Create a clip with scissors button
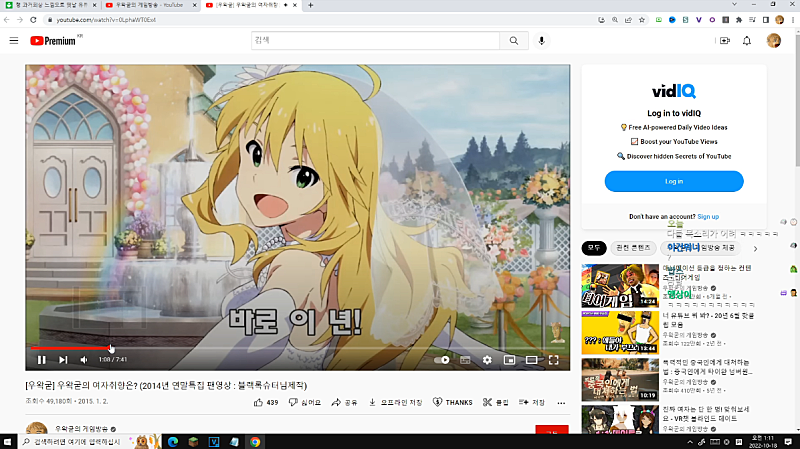 click(x=495, y=403)
